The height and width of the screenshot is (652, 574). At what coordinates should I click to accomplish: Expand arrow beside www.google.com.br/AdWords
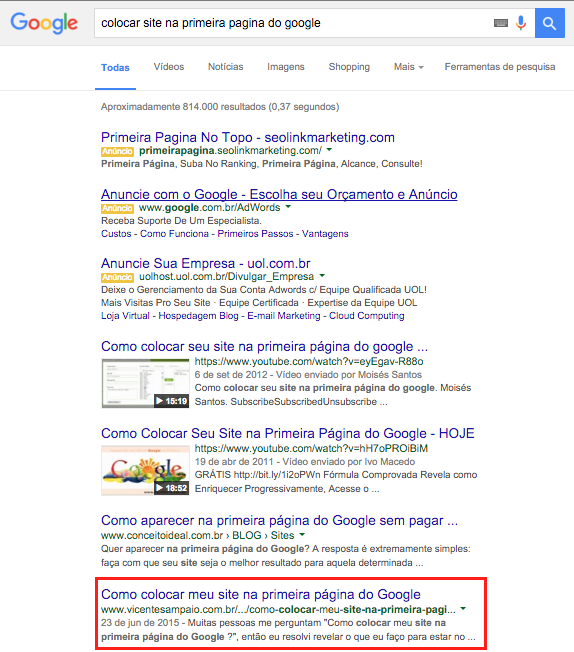pyautogui.click(x=288, y=207)
